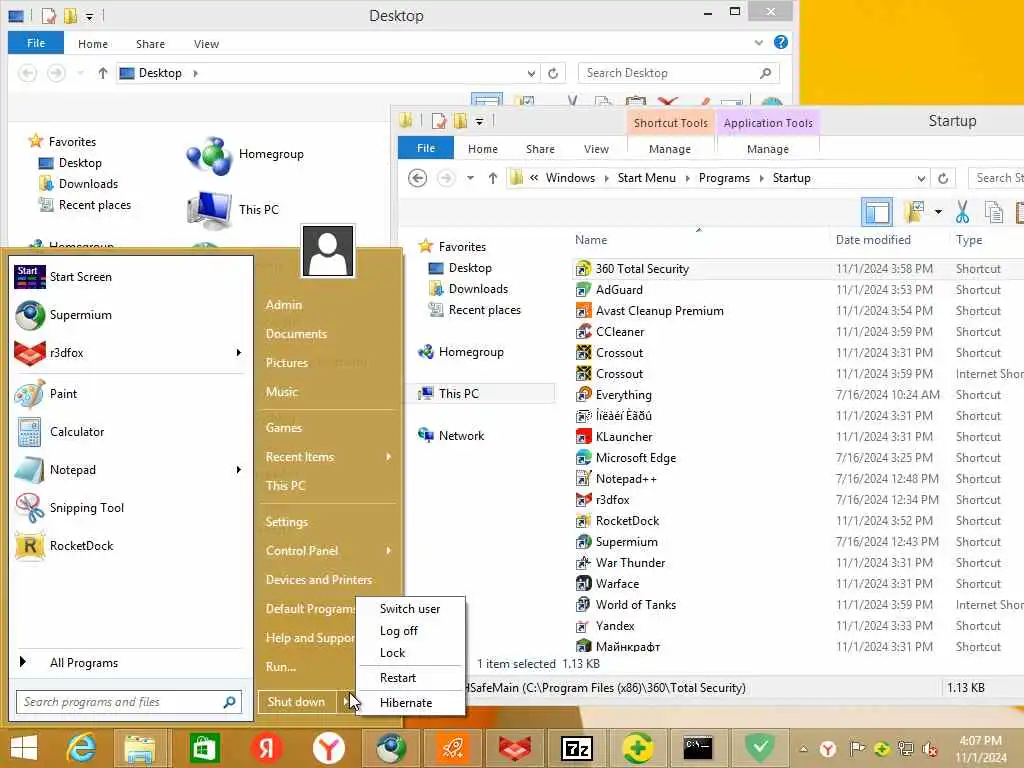Screen dimensions: 1024x768
Task: Show hidden system tray icons
Action: coord(804,749)
